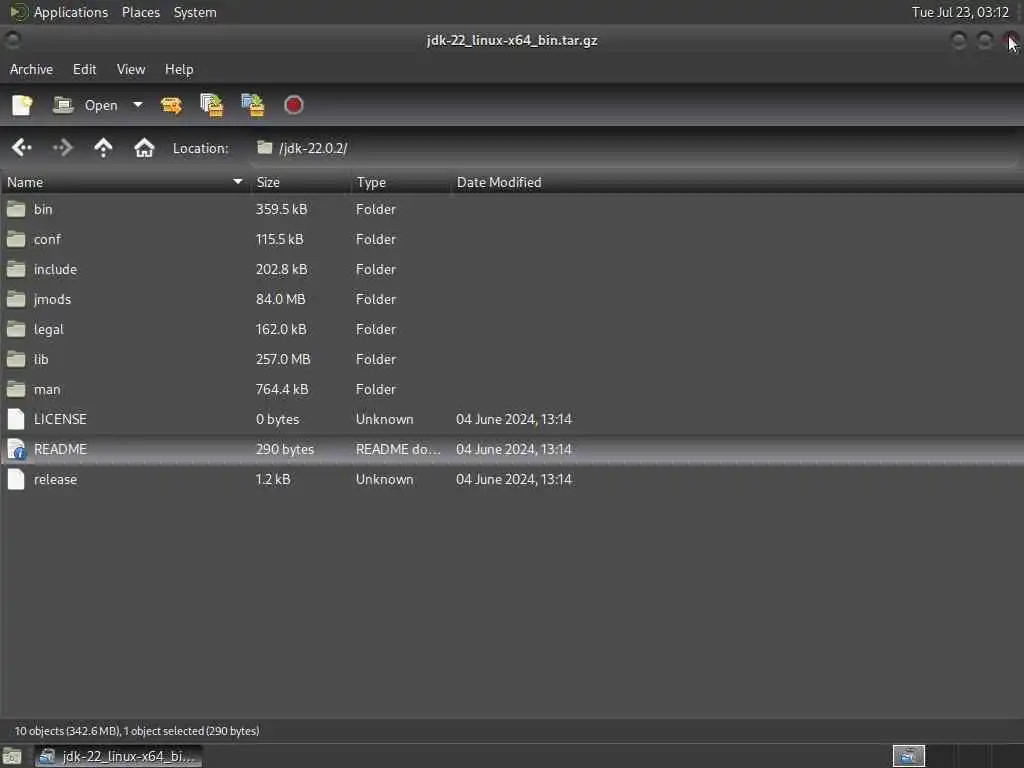Open the Help menu
This screenshot has height=768, width=1024.
click(179, 69)
